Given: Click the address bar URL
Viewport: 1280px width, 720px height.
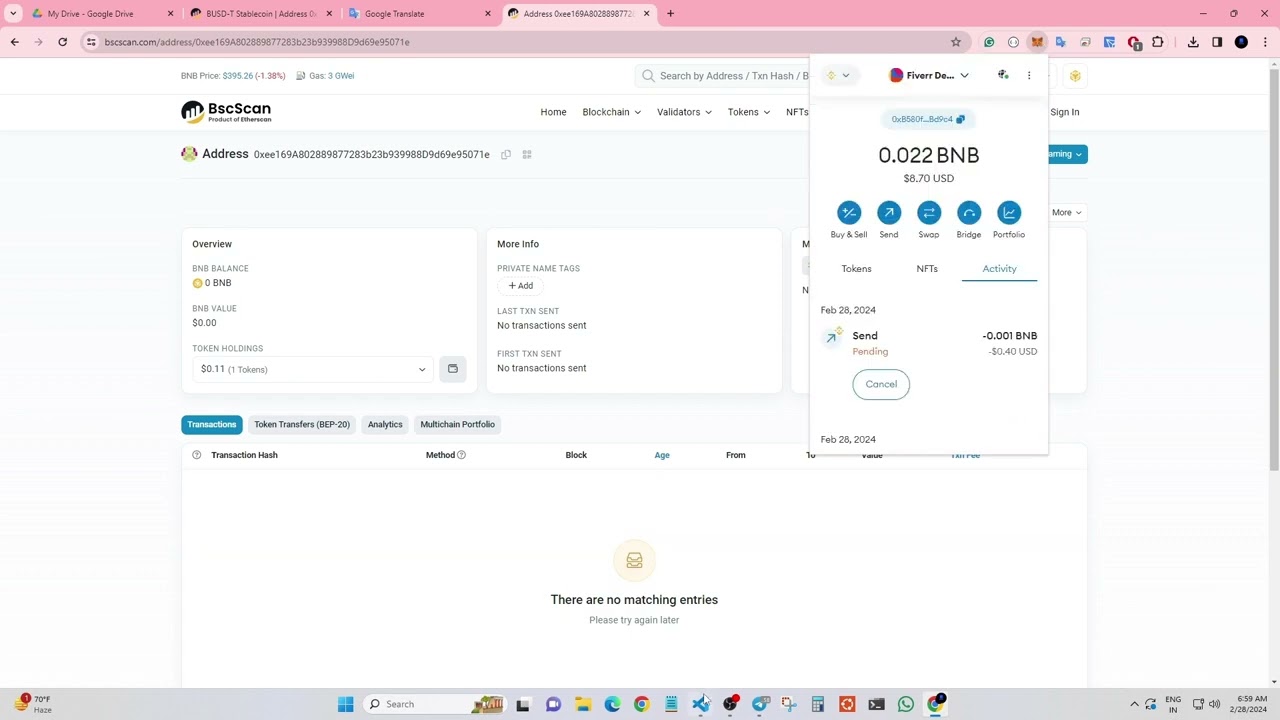Looking at the screenshot, I should point(257,42).
